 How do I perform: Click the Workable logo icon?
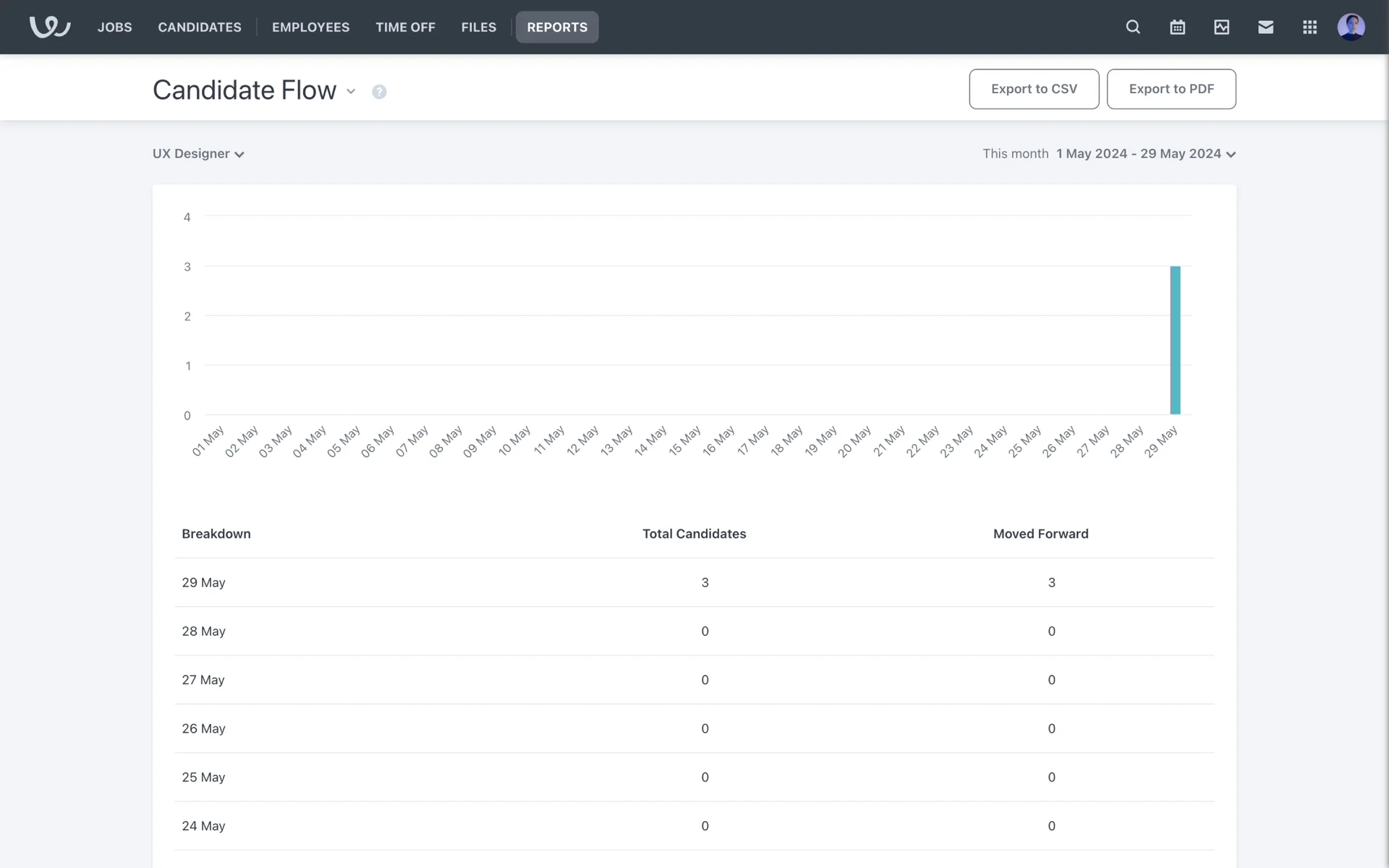[49, 27]
